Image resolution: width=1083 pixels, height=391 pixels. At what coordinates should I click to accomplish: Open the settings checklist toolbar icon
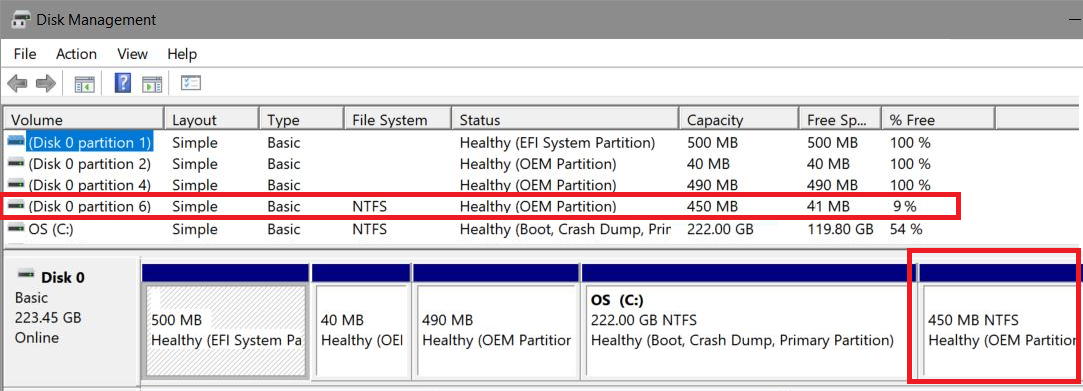(191, 84)
